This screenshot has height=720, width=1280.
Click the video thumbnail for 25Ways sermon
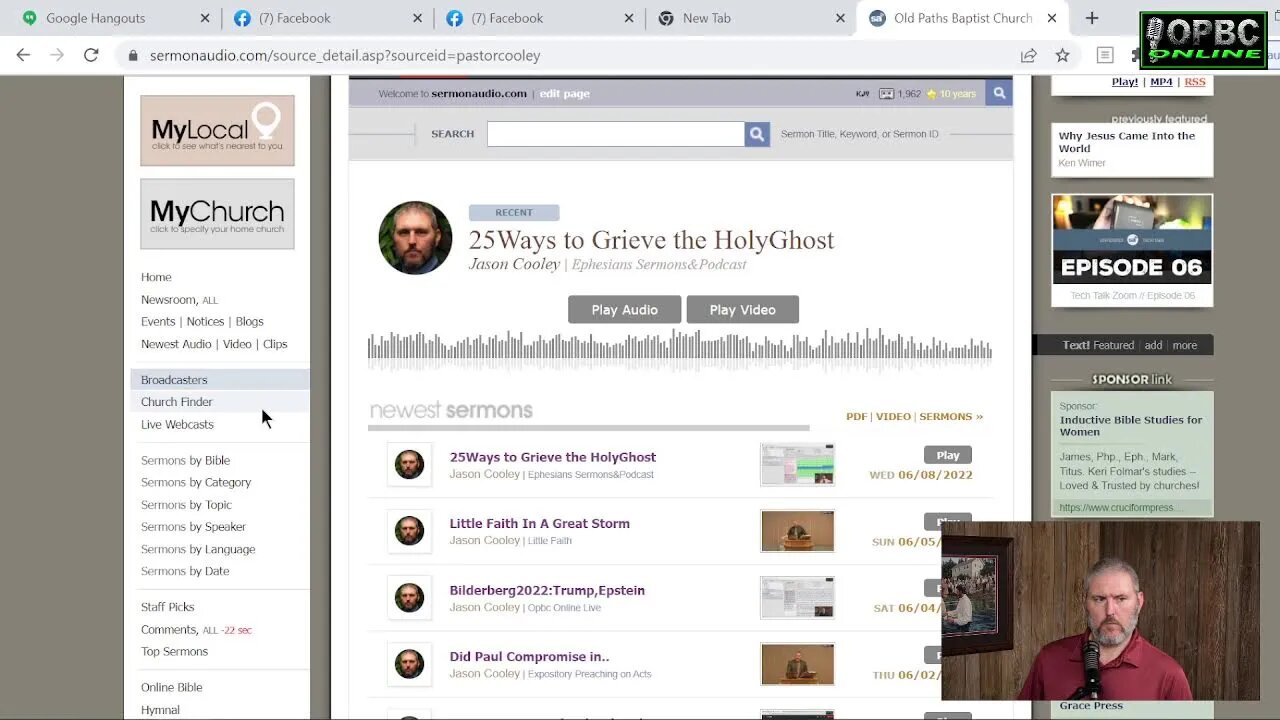(x=797, y=464)
